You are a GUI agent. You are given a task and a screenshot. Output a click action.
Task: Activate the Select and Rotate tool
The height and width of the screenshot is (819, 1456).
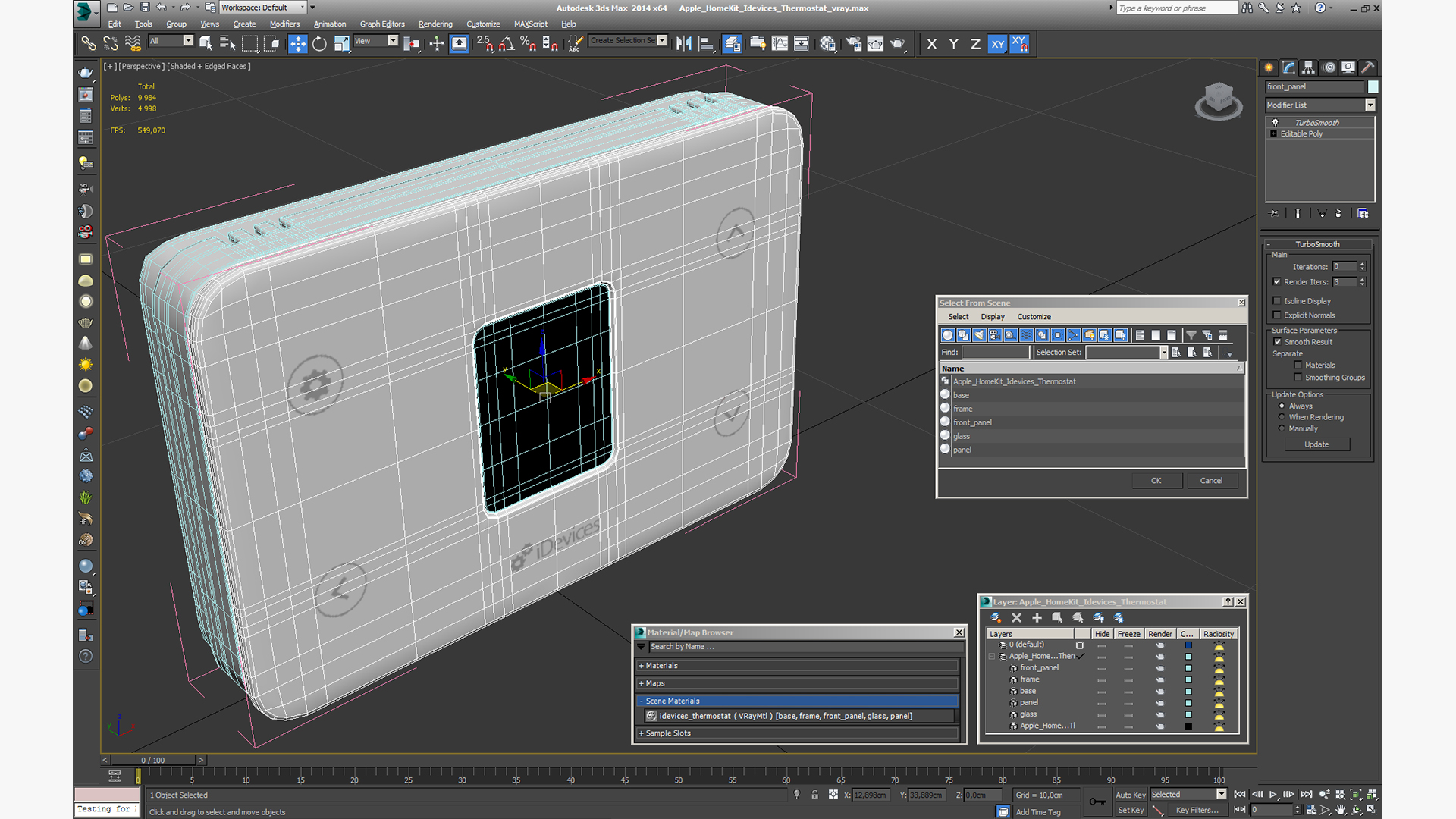319,44
